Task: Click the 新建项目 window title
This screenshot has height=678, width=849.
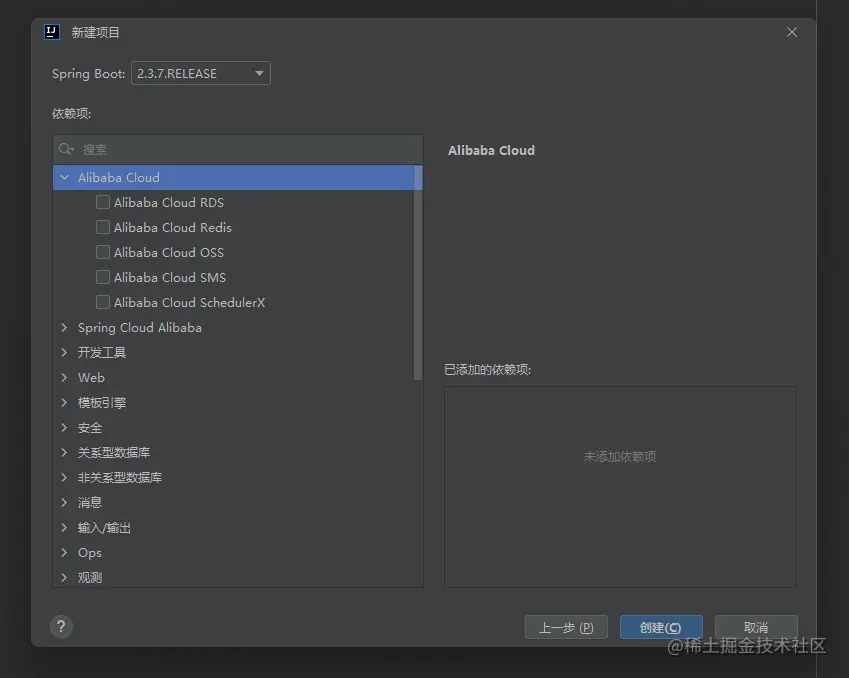Action: (x=95, y=32)
